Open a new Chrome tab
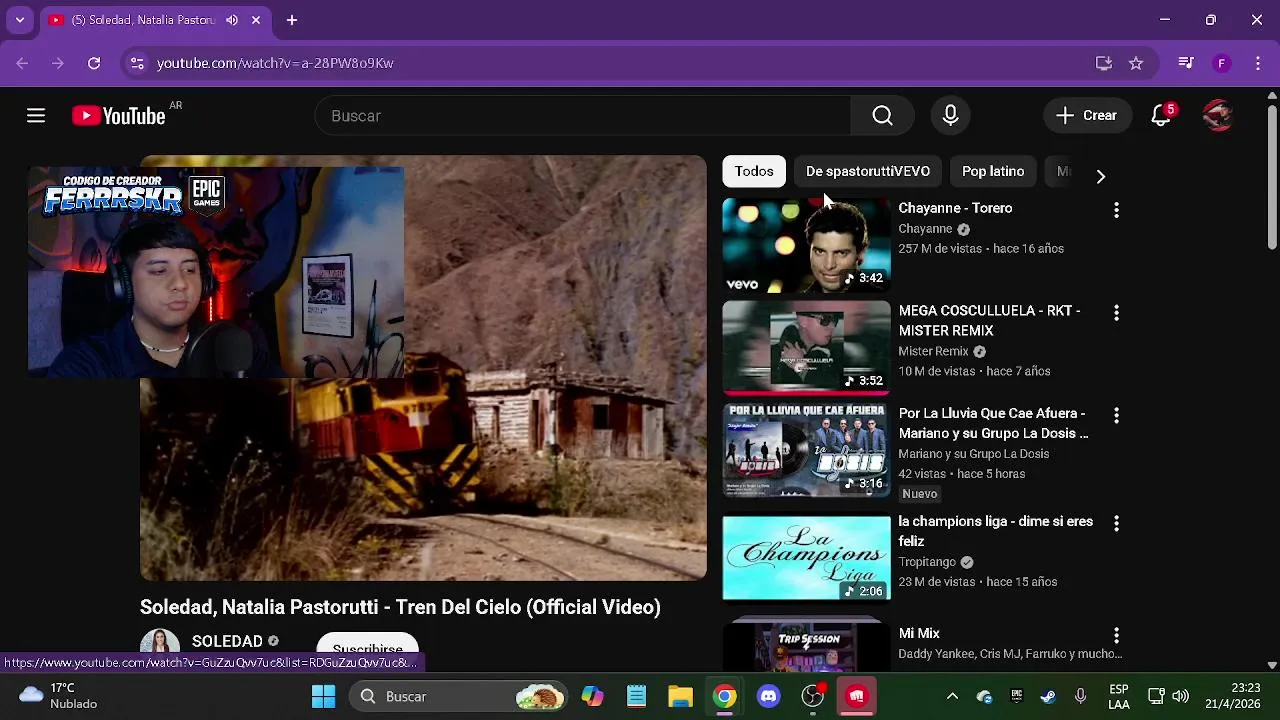This screenshot has width=1280, height=720. point(292,20)
